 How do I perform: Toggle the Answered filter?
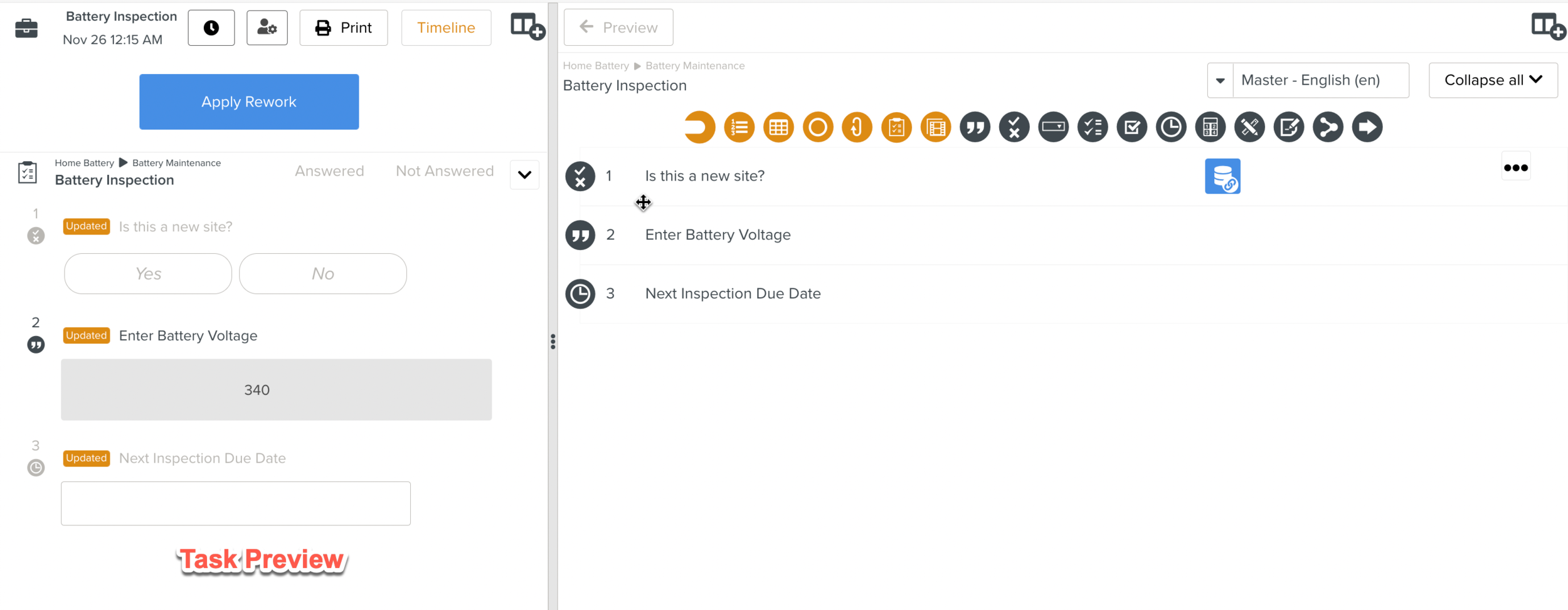pos(329,171)
